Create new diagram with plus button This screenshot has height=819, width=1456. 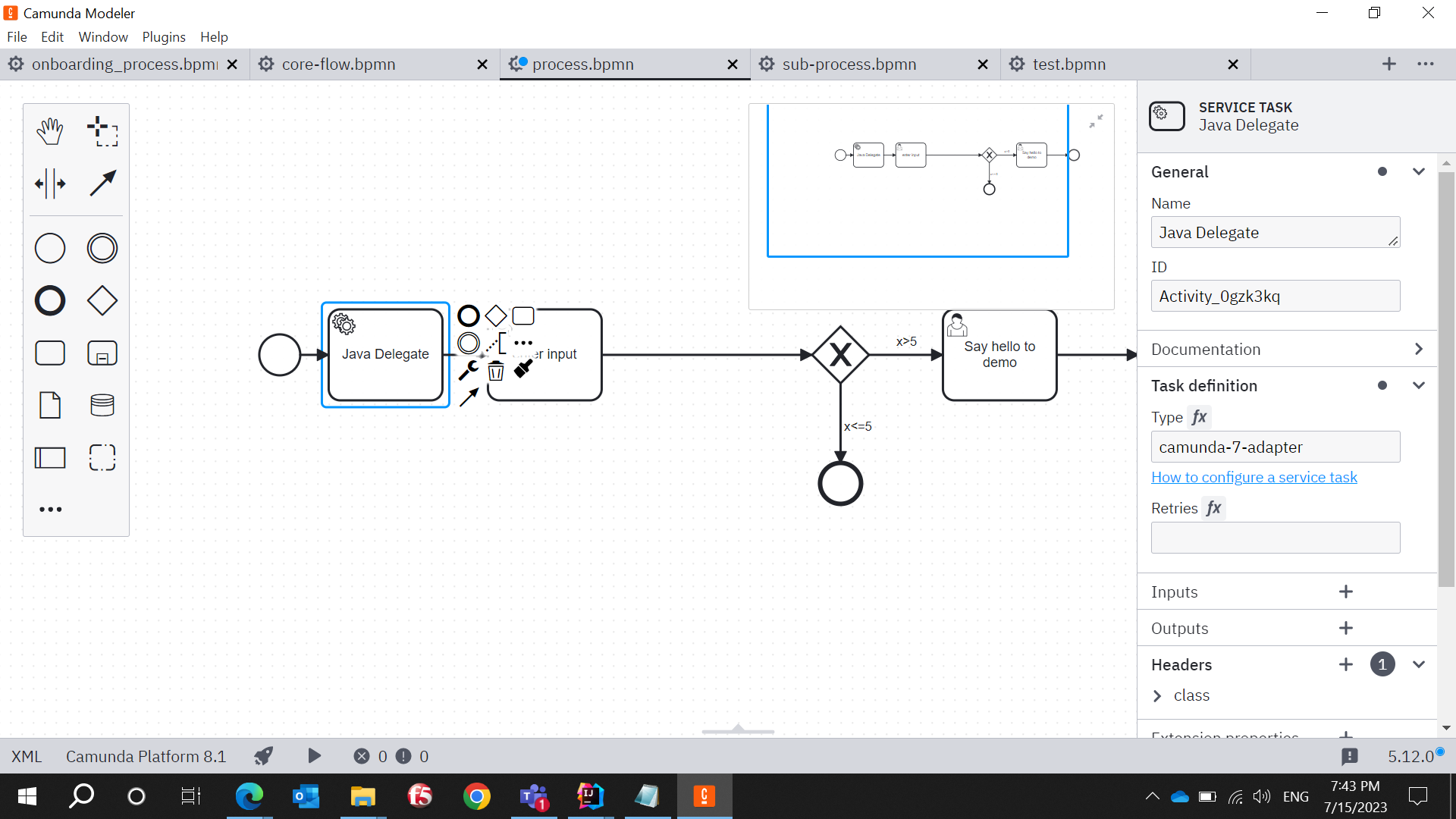tap(1389, 64)
